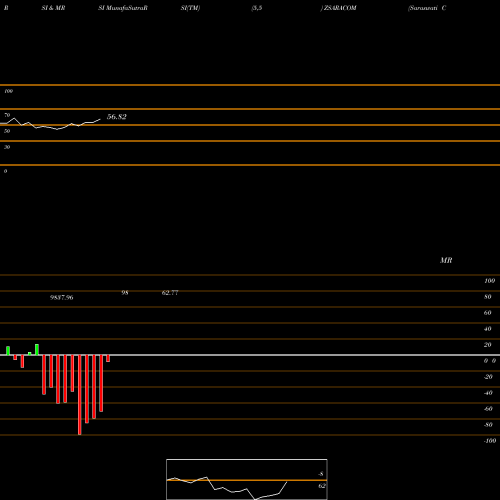The height and width of the screenshot is (500, 500).
Task: Click the 98 value label
Action: 125,293
